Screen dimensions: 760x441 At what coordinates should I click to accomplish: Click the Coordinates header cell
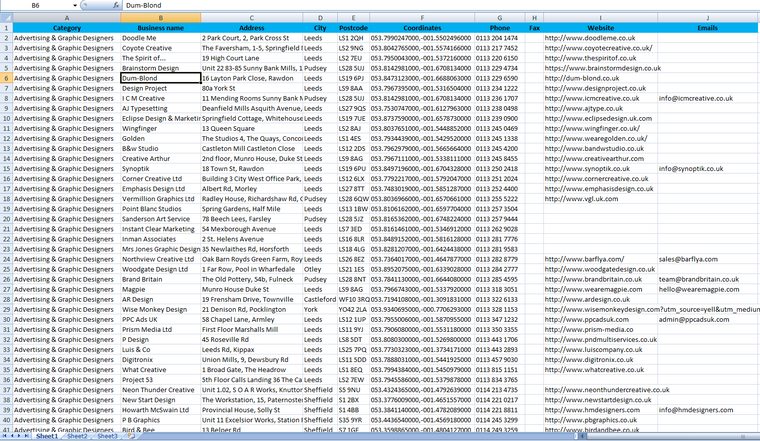(x=422, y=28)
